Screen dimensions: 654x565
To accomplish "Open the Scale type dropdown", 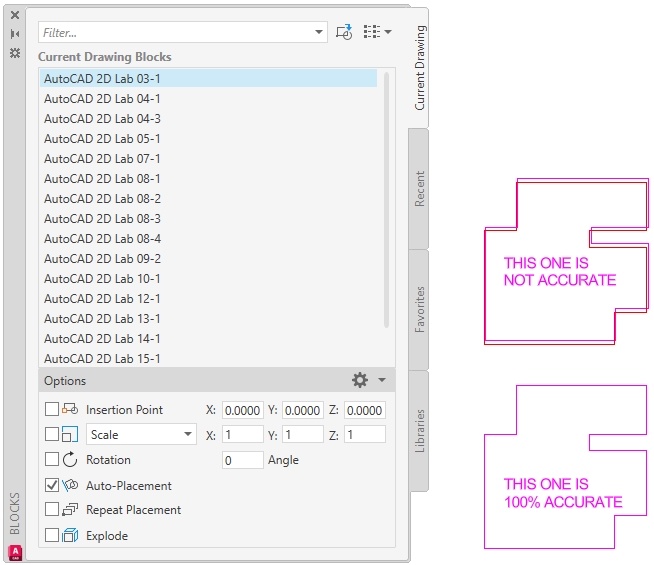I will click(x=141, y=434).
